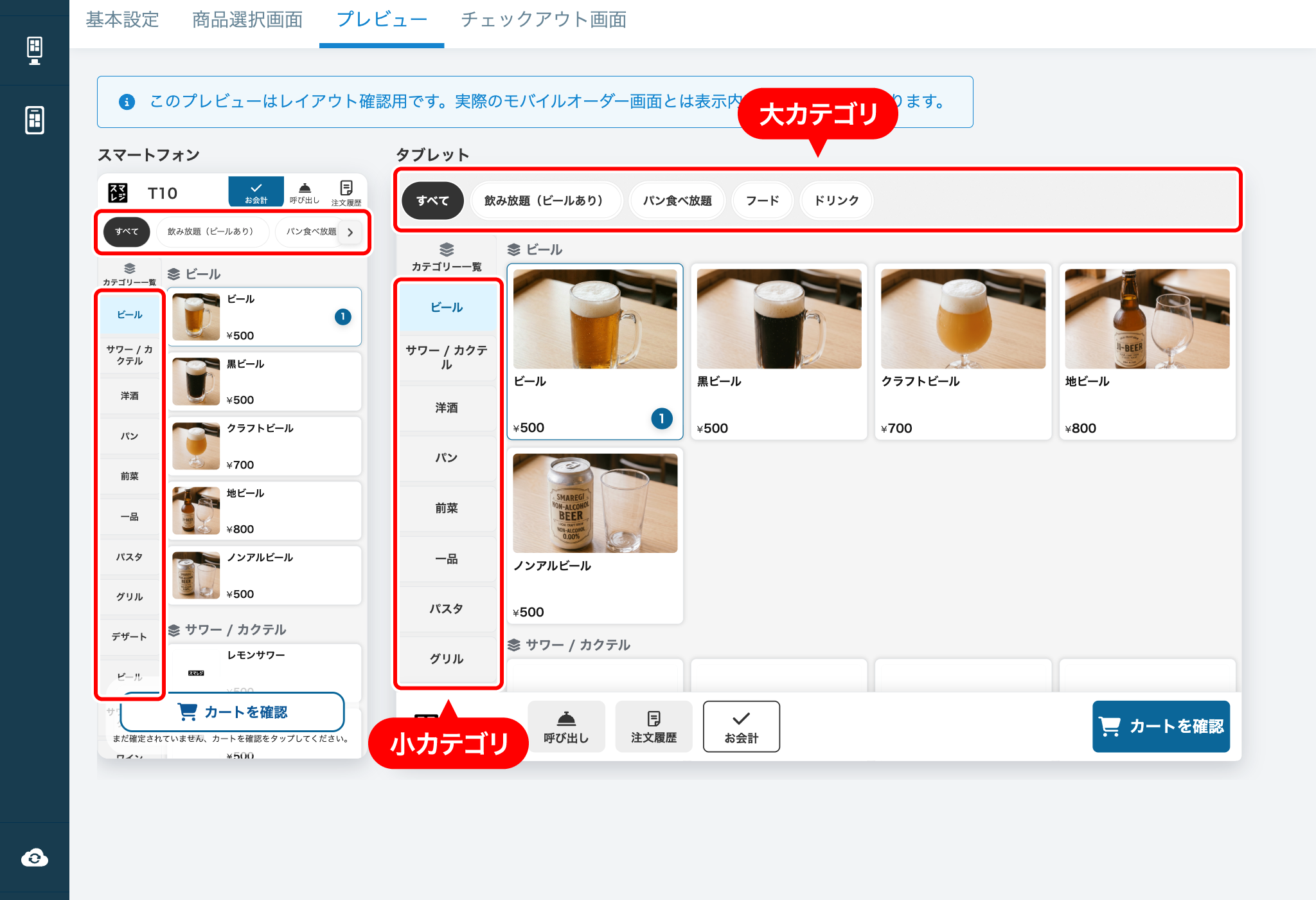Select tablet 飲み放題（ビールあり） chip
Image resolution: width=1316 pixels, height=900 pixels.
tap(546, 201)
